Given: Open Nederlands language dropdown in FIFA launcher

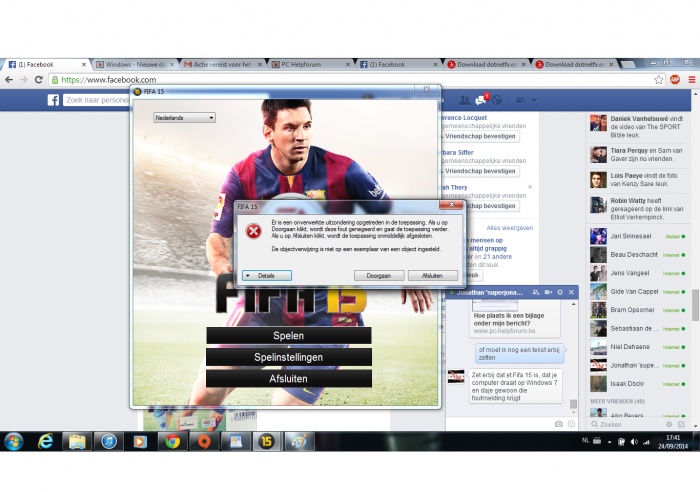Looking at the screenshot, I should 184,117.
